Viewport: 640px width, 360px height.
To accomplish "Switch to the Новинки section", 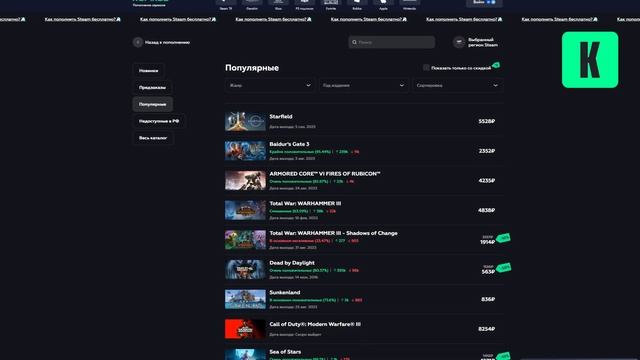I will click(x=148, y=71).
